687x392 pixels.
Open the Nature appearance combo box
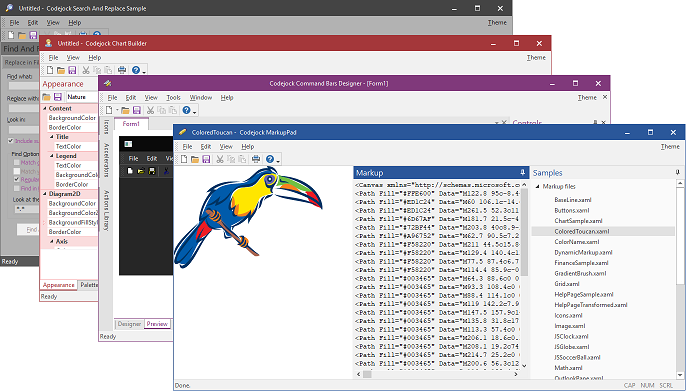[82, 97]
